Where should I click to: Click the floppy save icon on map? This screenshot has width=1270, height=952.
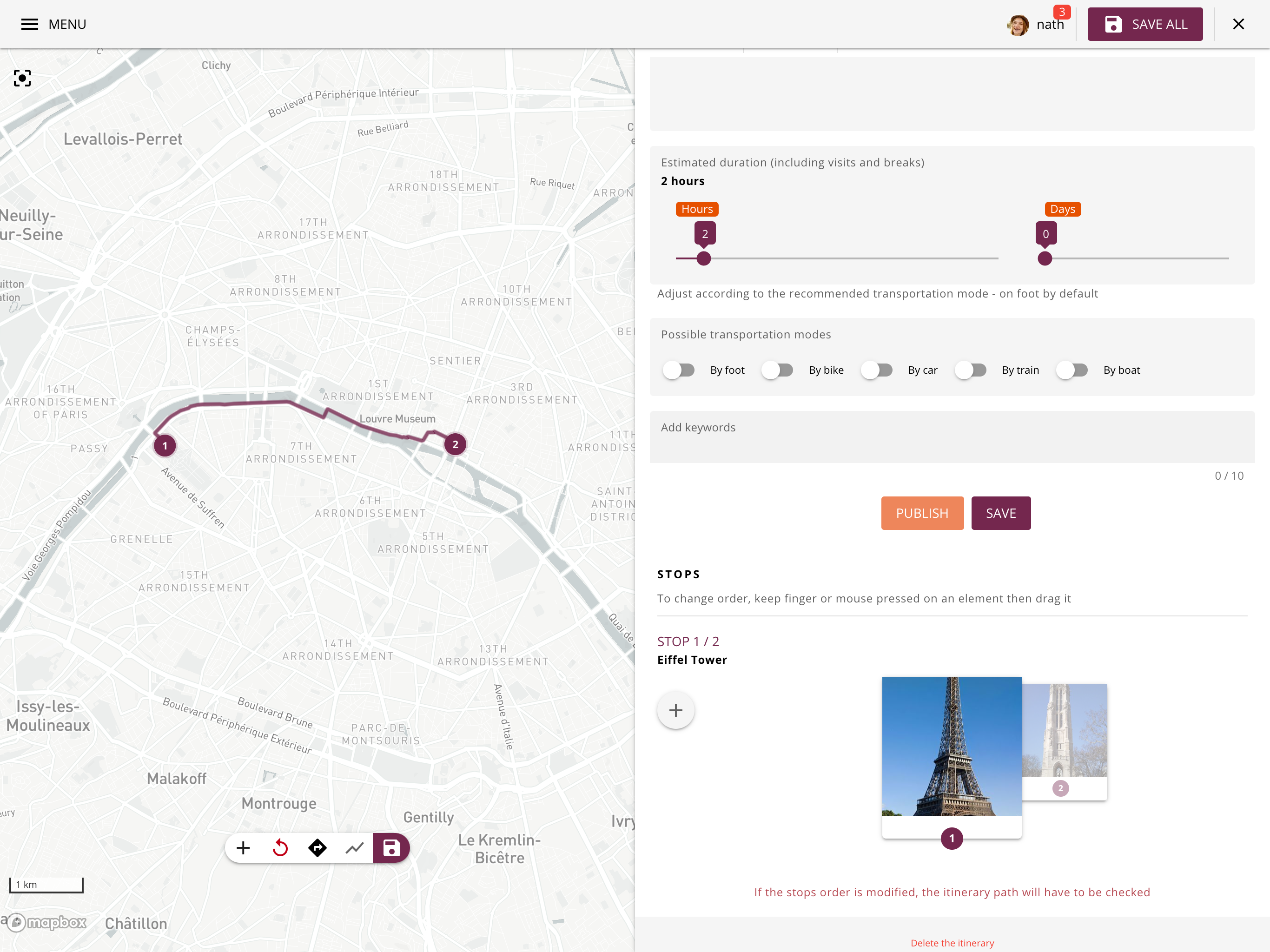(x=391, y=848)
